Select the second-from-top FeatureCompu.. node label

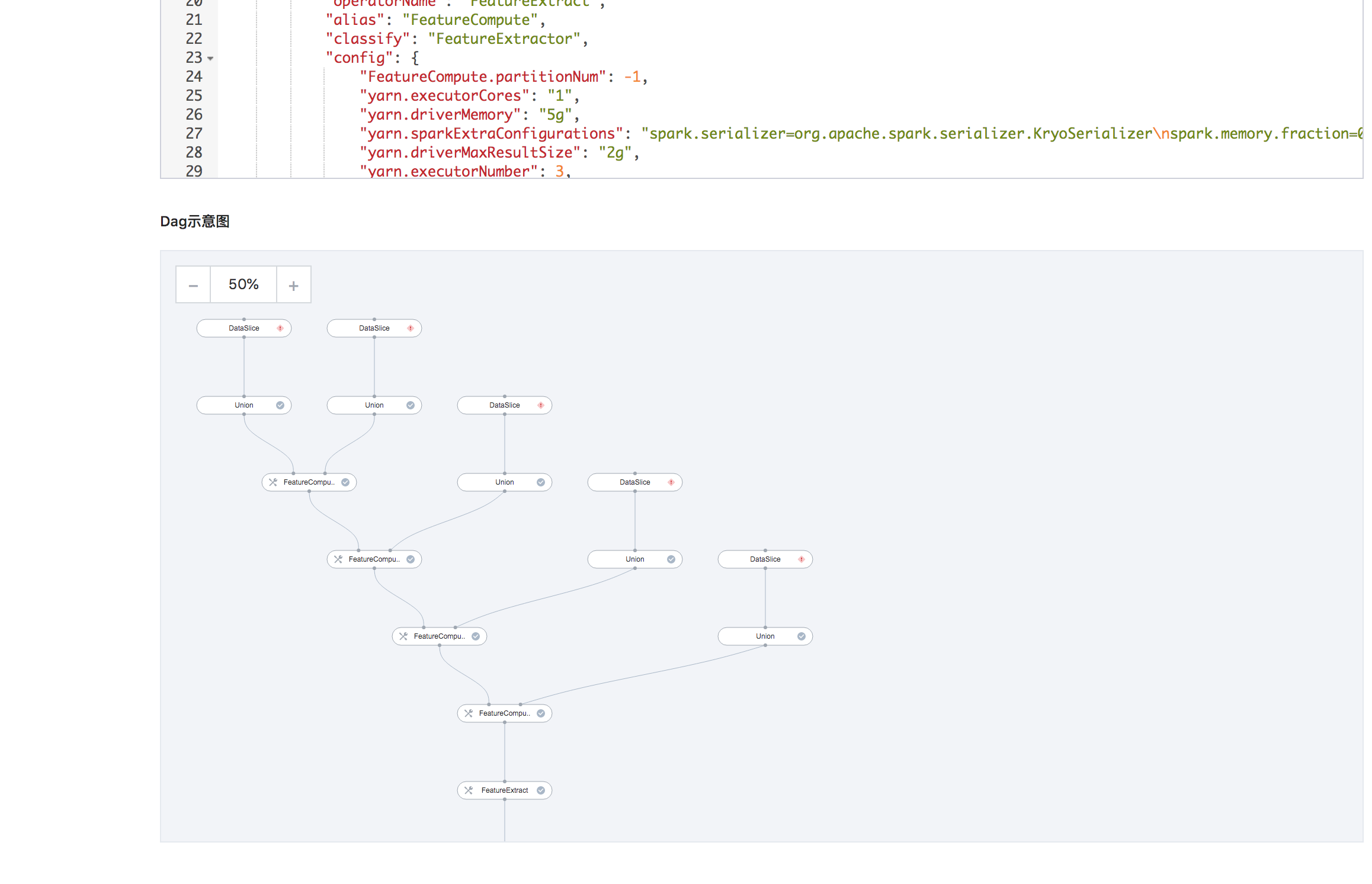(x=374, y=559)
